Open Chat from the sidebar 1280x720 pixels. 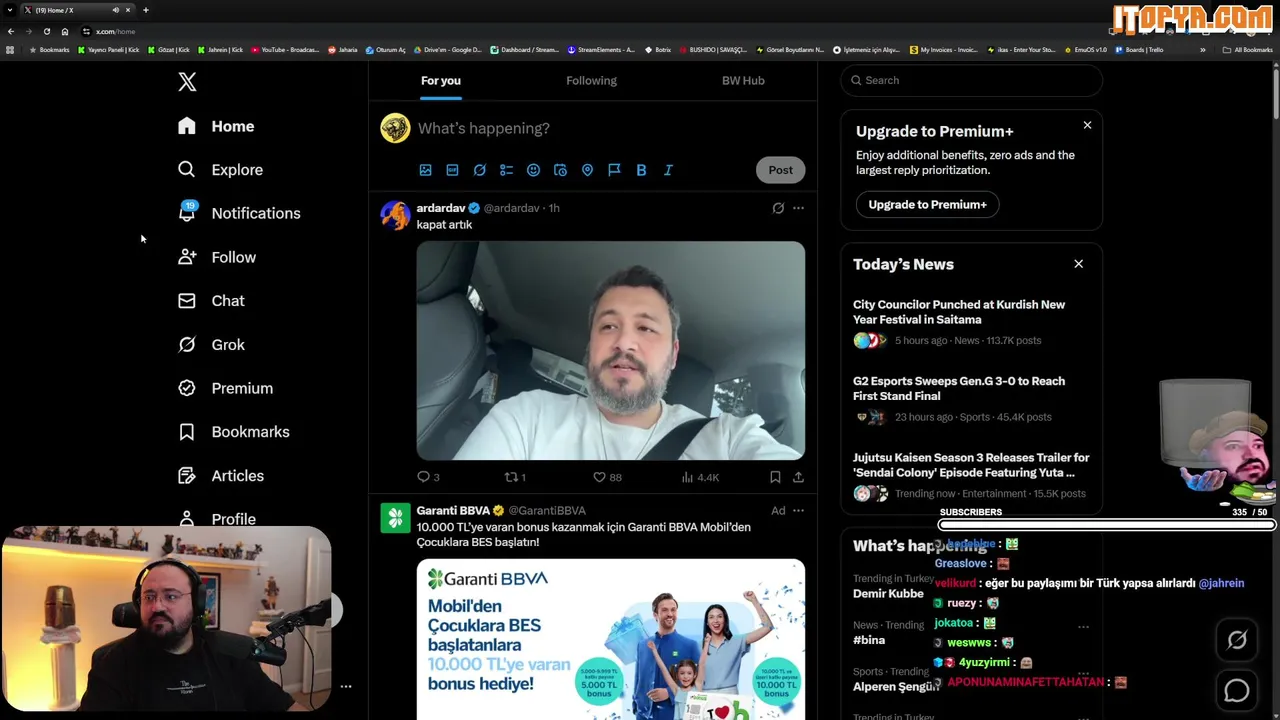(x=210, y=301)
